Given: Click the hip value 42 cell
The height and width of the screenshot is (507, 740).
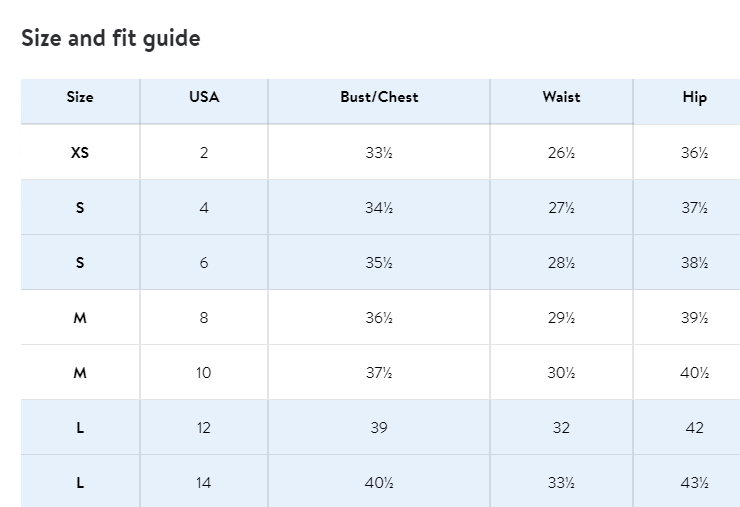Looking at the screenshot, I should [x=694, y=428].
